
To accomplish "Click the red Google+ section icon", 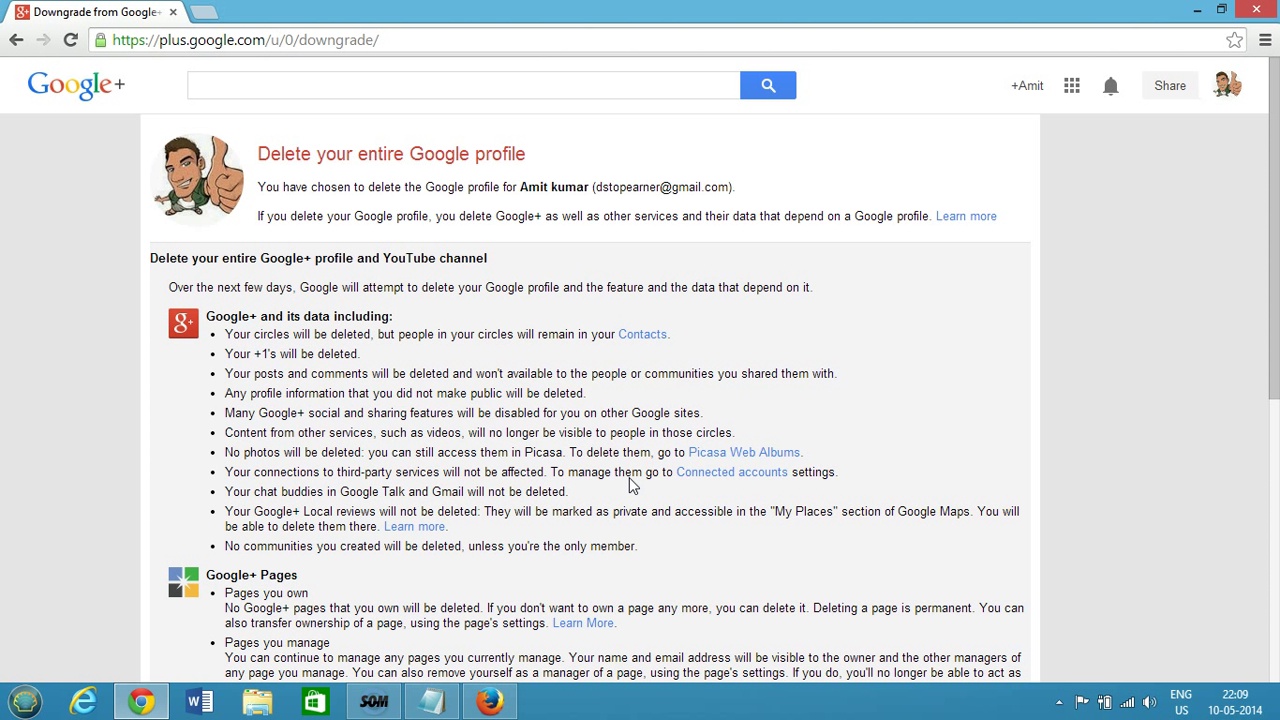I will pos(183,323).
